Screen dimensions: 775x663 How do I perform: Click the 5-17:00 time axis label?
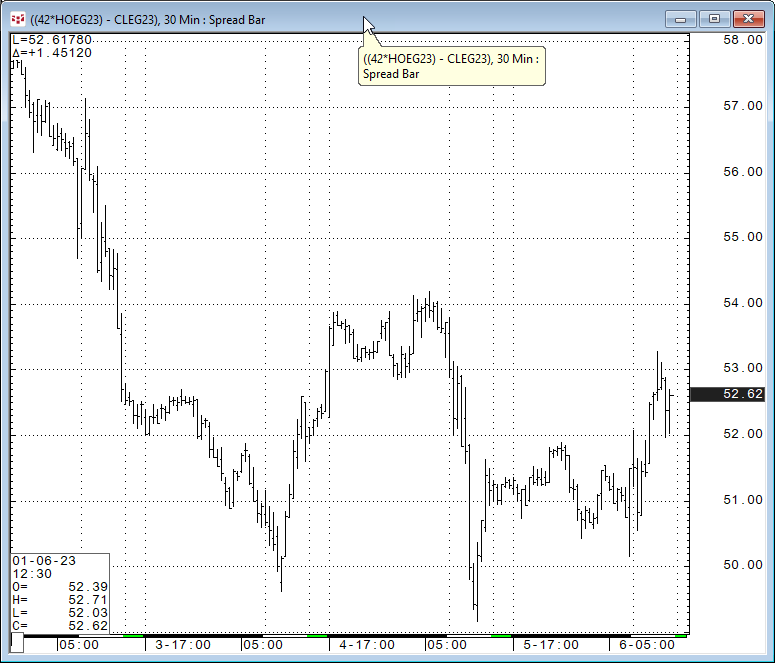coord(551,645)
